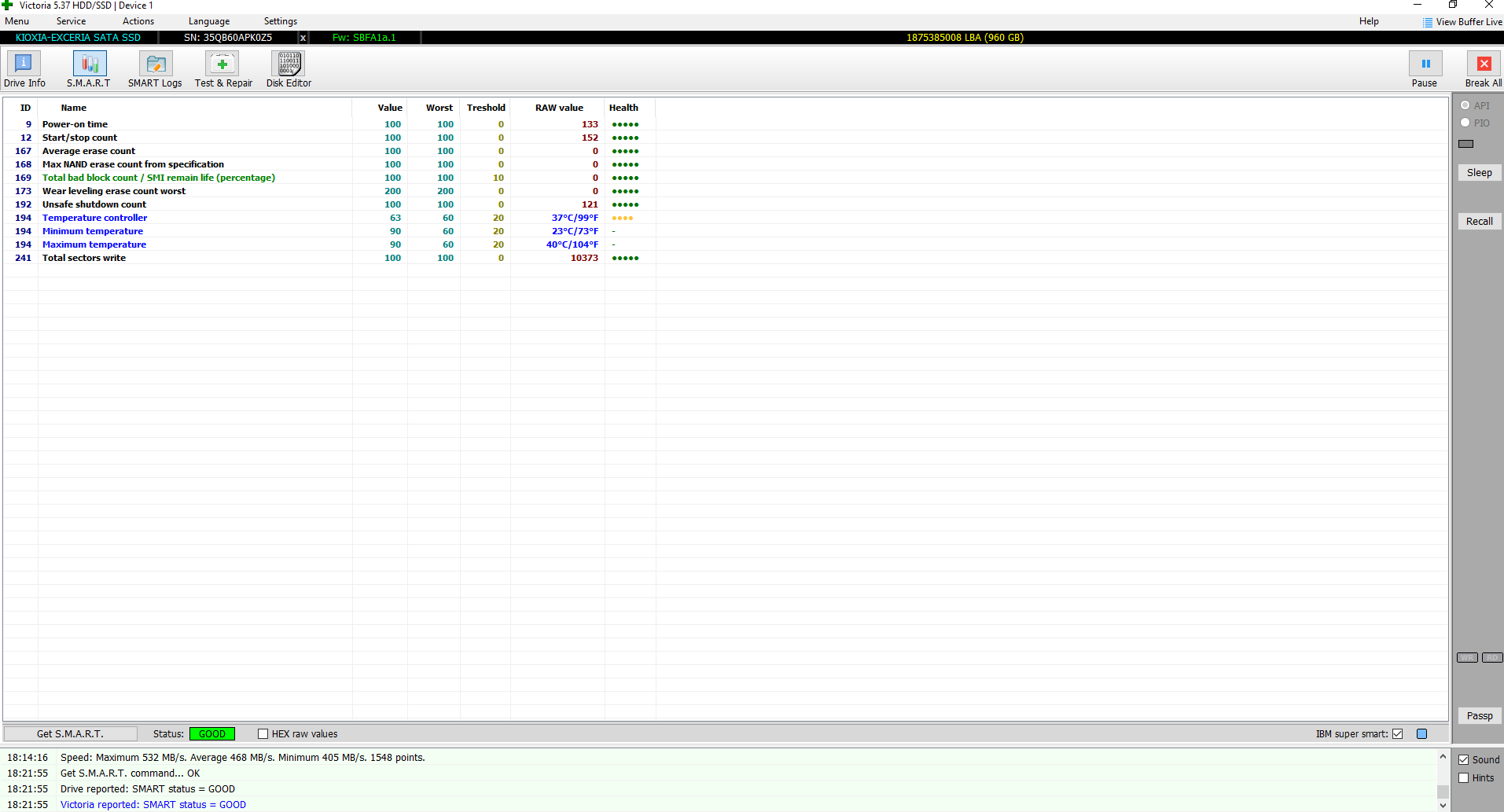1504x812 pixels.
Task: Open Test & Repair tool
Action: click(x=223, y=69)
